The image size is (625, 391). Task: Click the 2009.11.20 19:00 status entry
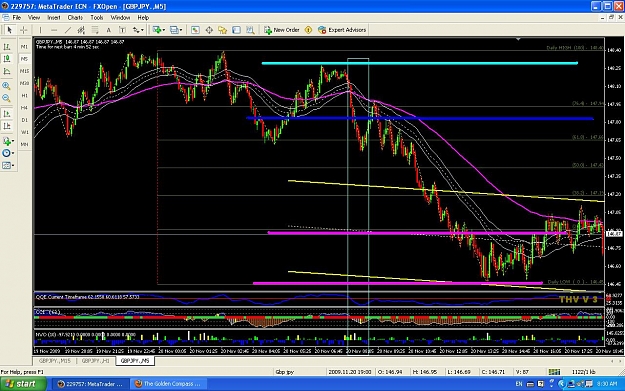point(350,372)
